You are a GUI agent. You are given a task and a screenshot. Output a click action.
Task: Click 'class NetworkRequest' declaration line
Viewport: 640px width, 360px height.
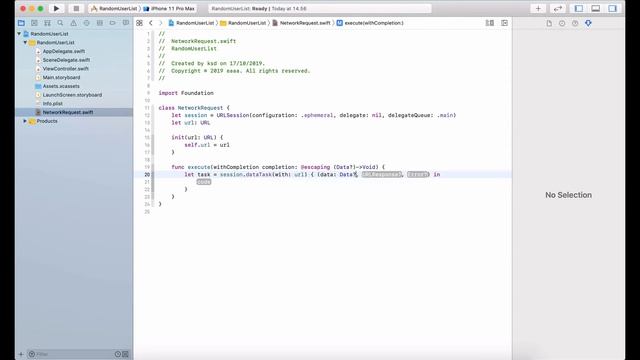click(x=194, y=108)
